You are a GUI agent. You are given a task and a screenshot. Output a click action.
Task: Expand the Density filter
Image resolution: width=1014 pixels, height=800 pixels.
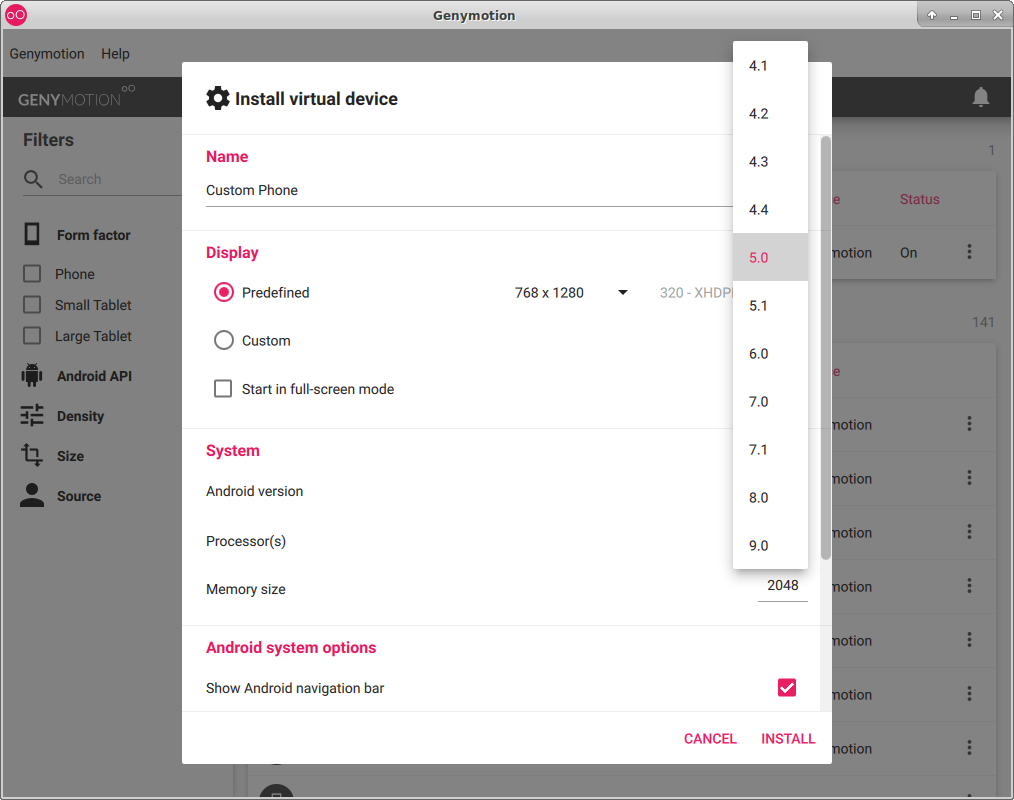coord(80,416)
